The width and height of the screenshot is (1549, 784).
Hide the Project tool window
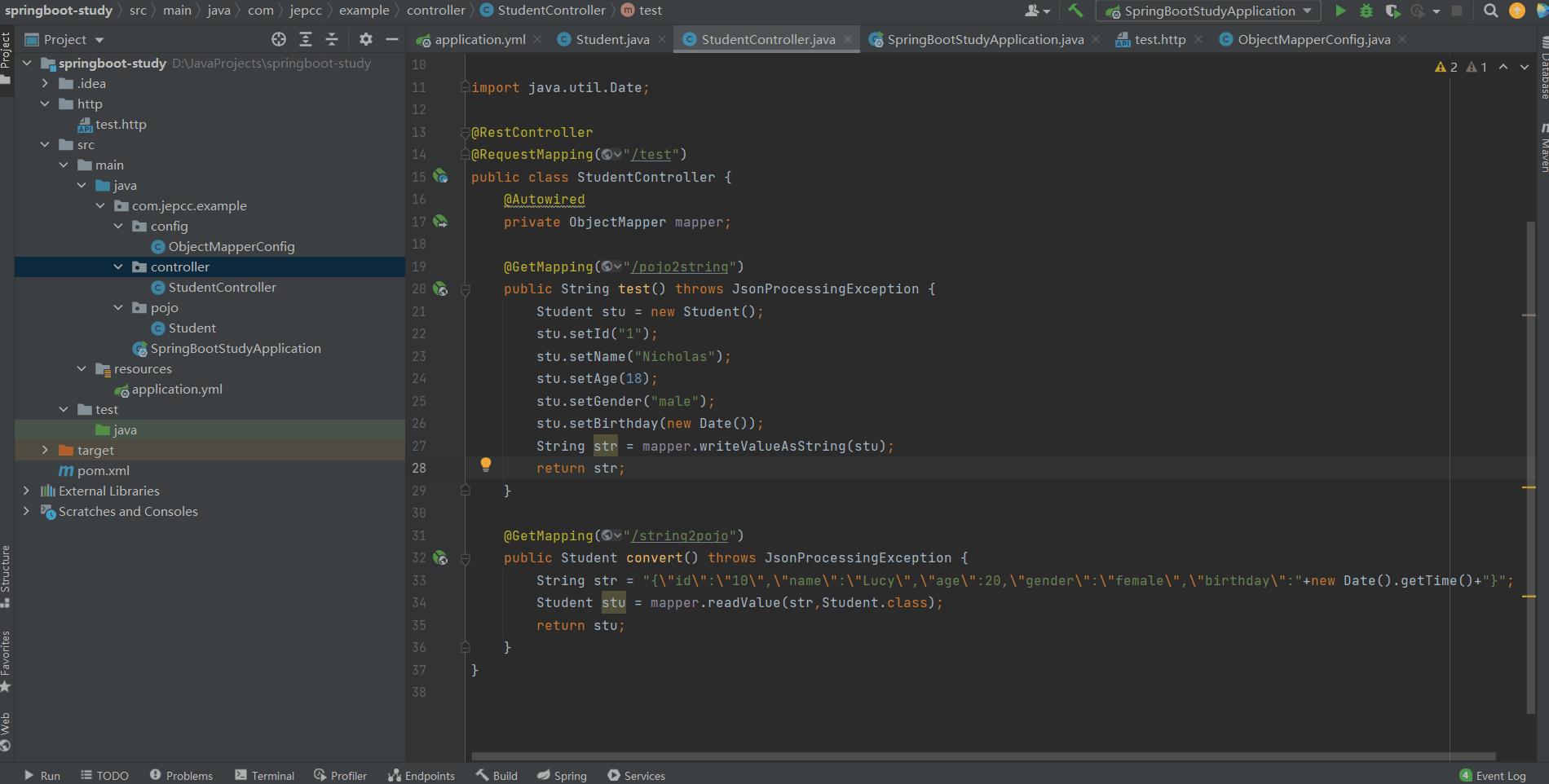click(x=392, y=39)
